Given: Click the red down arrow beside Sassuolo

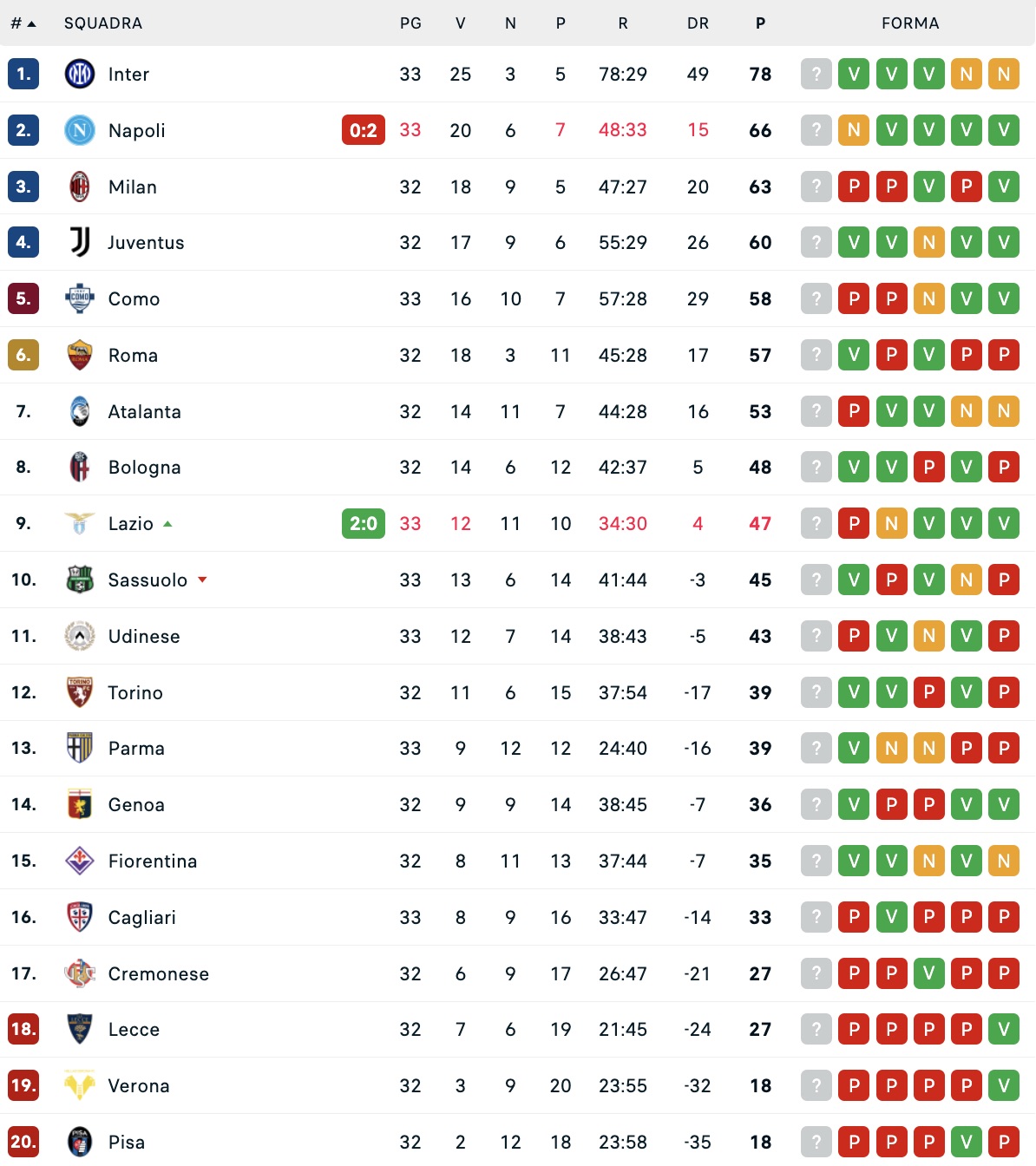Looking at the screenshot, I should pyautogui.click(x=202, y=580).
